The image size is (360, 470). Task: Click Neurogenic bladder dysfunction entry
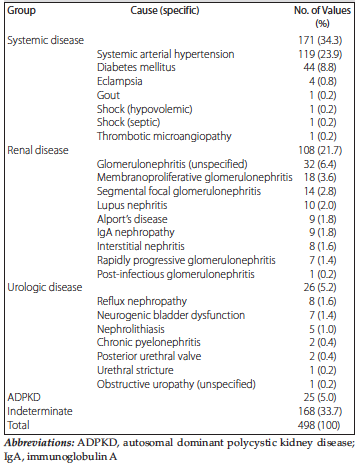[x=171, y=315]
